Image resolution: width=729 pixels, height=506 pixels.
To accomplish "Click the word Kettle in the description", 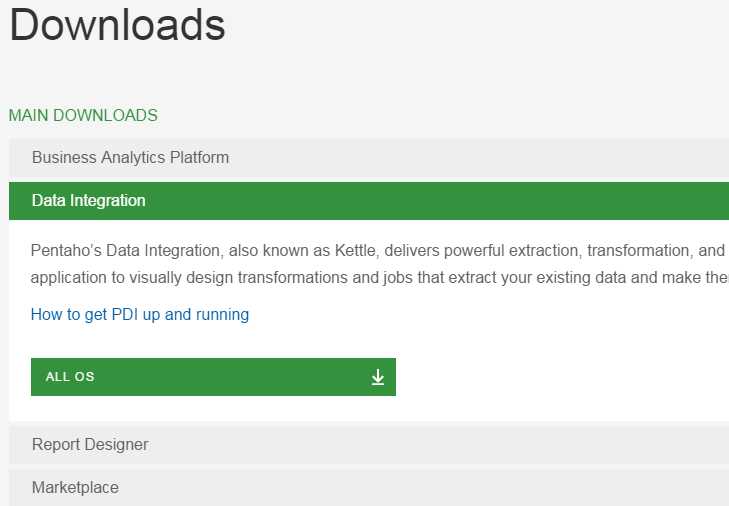I will [x=357, y=251].
